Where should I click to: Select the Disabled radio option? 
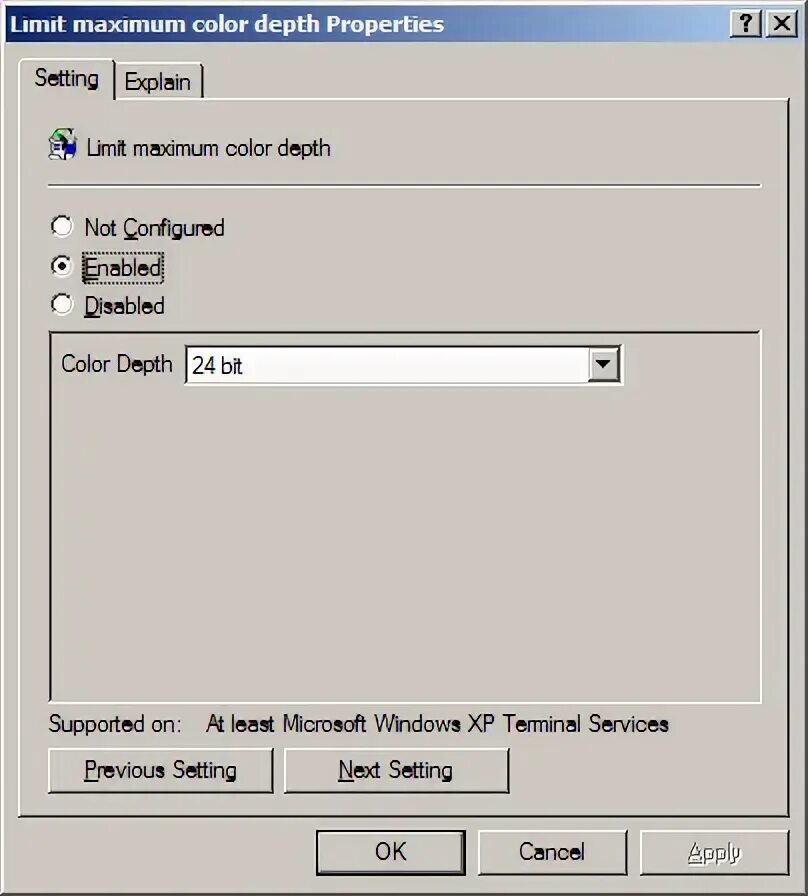pos(62,305)
